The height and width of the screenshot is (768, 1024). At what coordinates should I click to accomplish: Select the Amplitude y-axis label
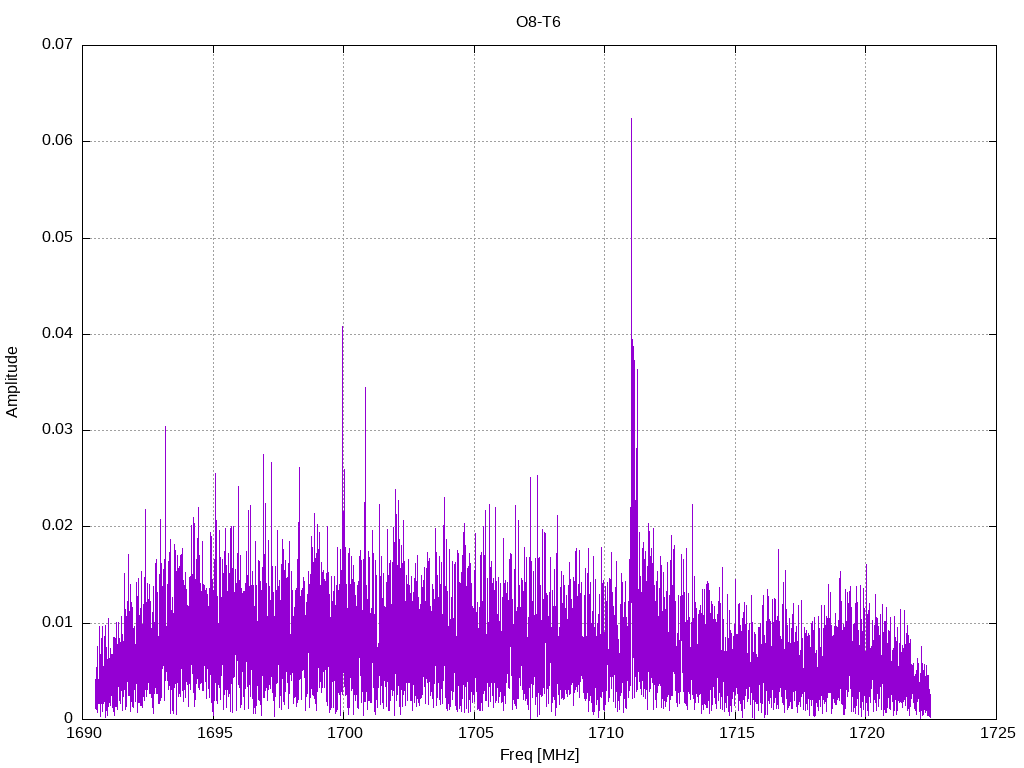tap(13, 382)
